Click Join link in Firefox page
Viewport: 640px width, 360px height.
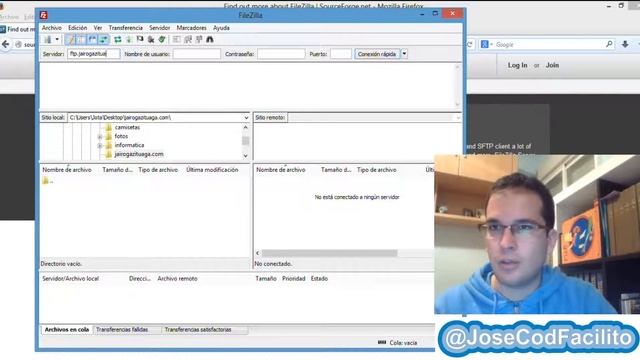552,65
